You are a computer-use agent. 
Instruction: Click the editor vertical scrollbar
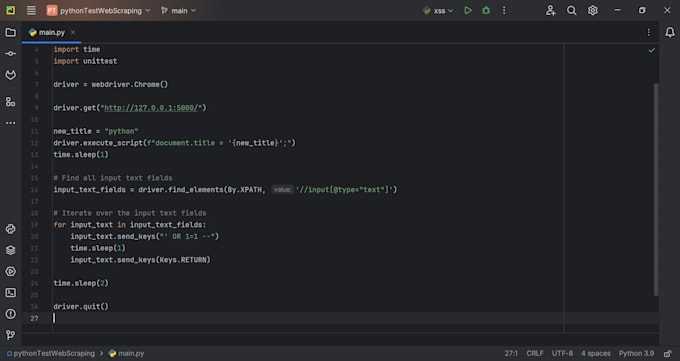656,189
